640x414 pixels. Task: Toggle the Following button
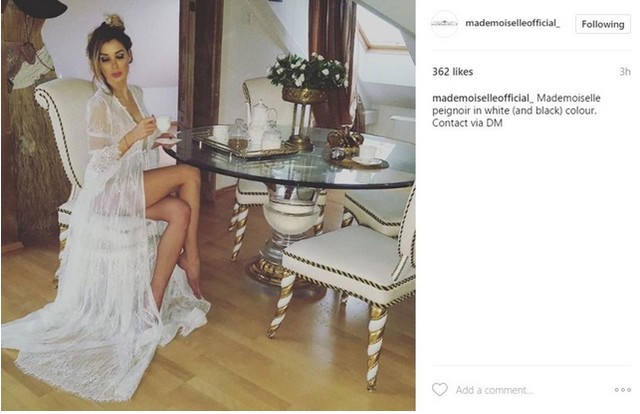tap(603, 24)
